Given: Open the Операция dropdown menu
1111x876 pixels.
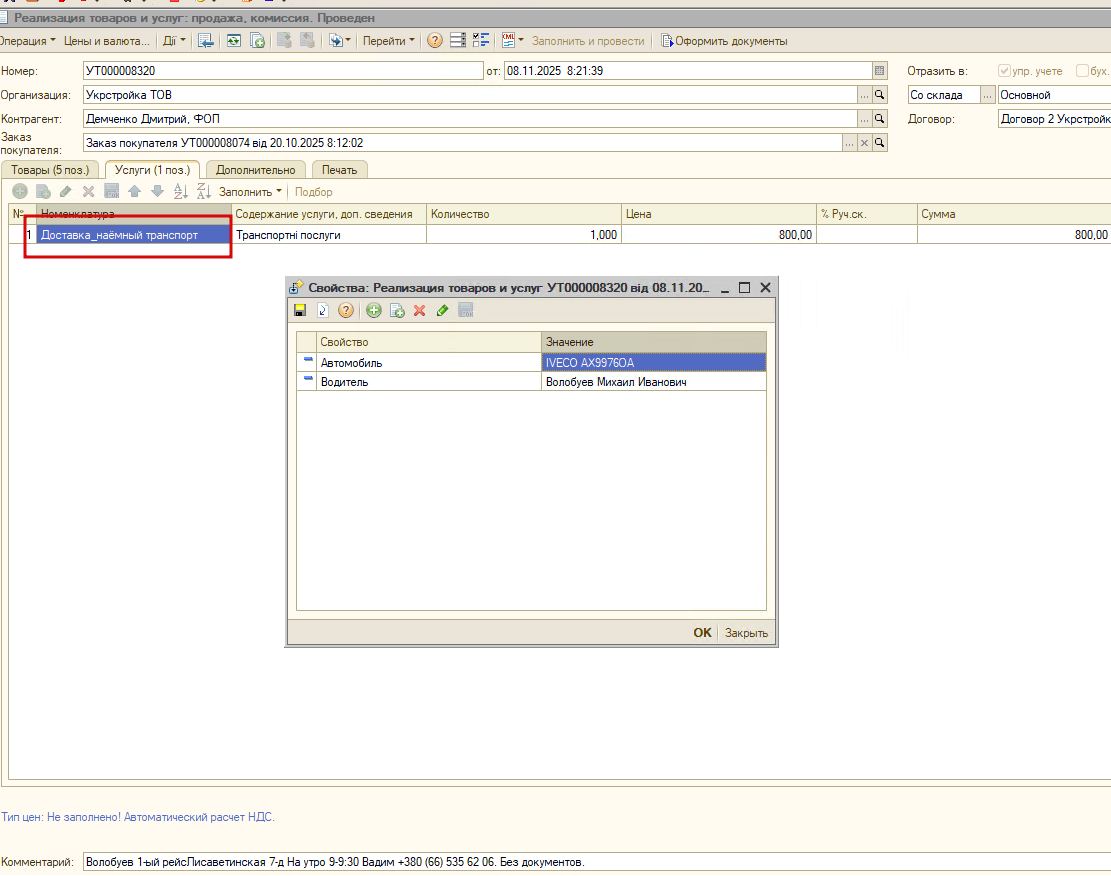Looking at the screenshot, I should click(x=27, y=40).
